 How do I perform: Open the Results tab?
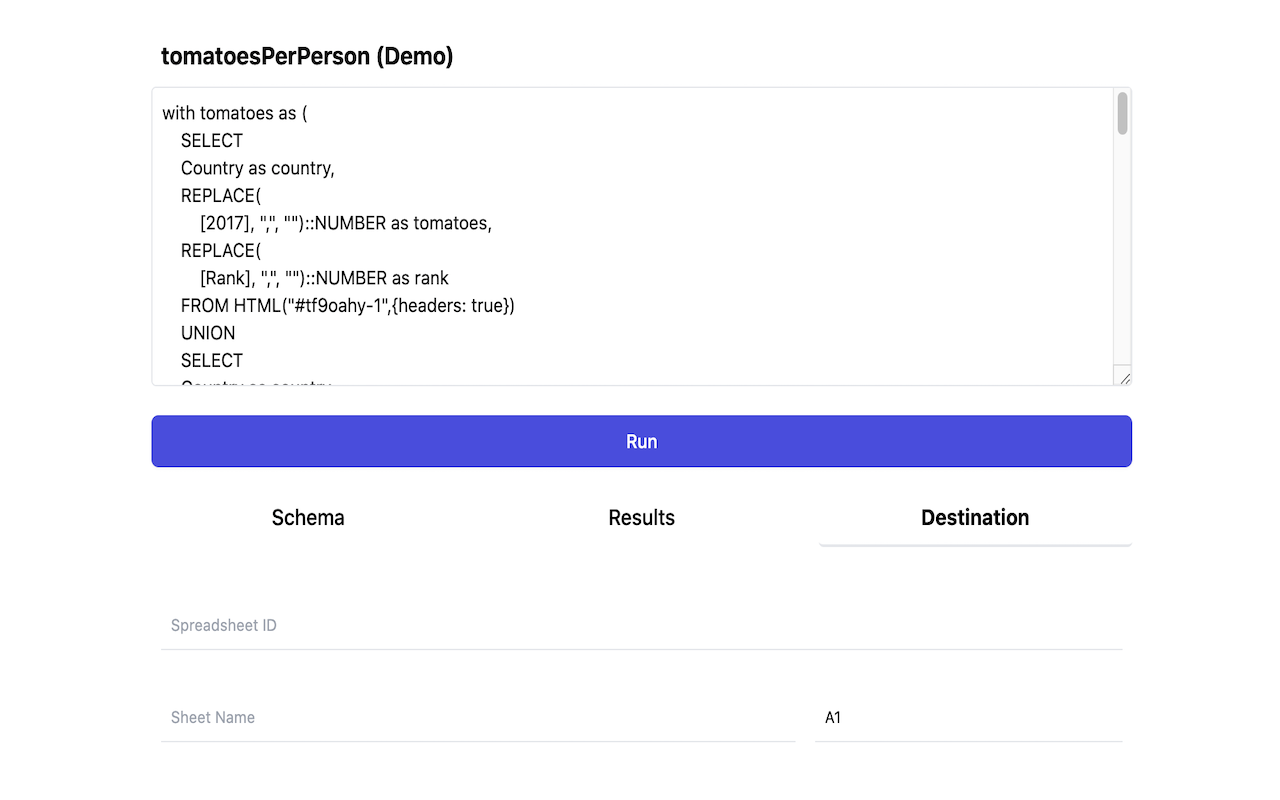(x=641, y=518)
